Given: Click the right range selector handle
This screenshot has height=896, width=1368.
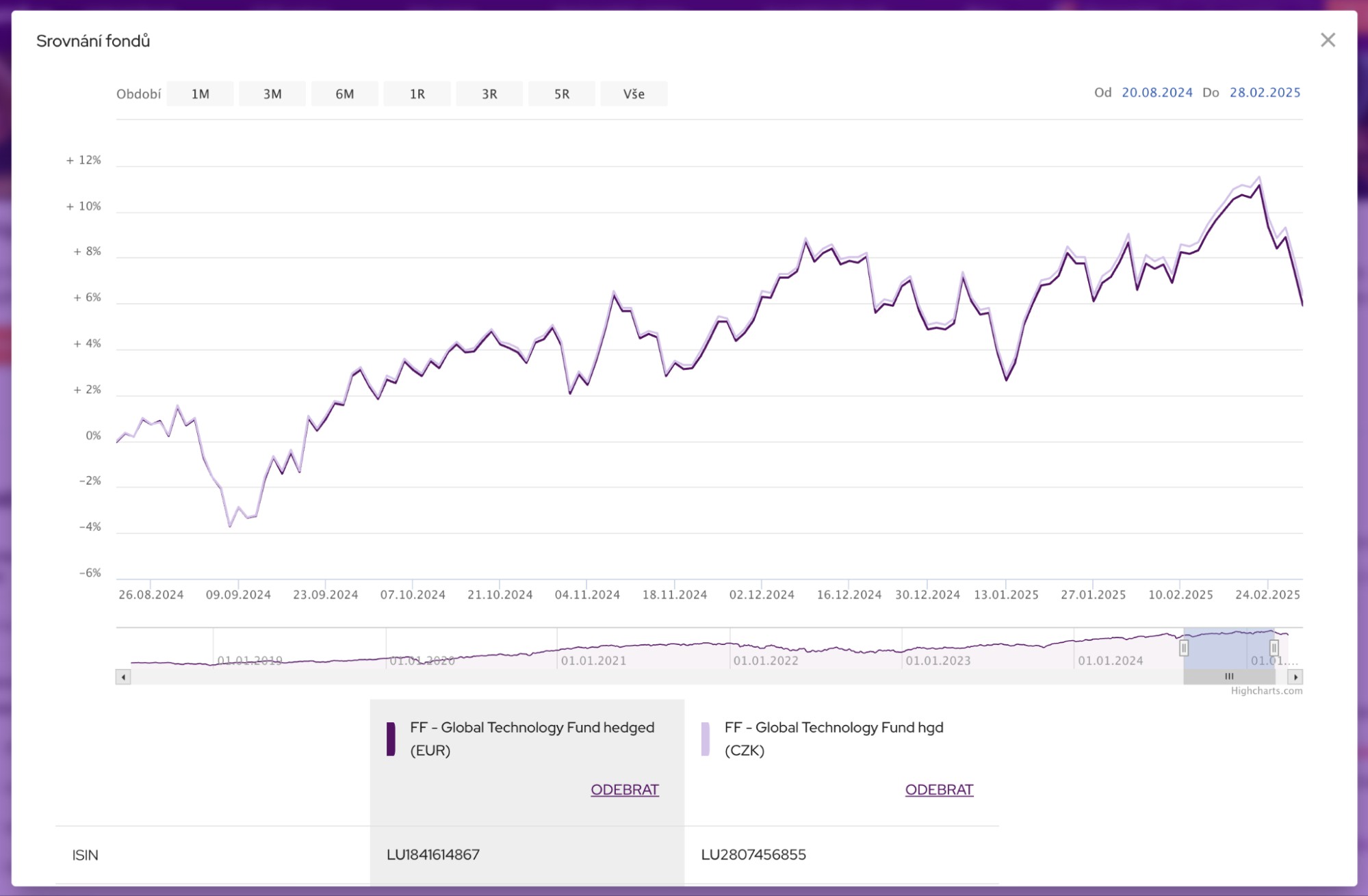Looking at the screenshot, I should point(1274,648).
